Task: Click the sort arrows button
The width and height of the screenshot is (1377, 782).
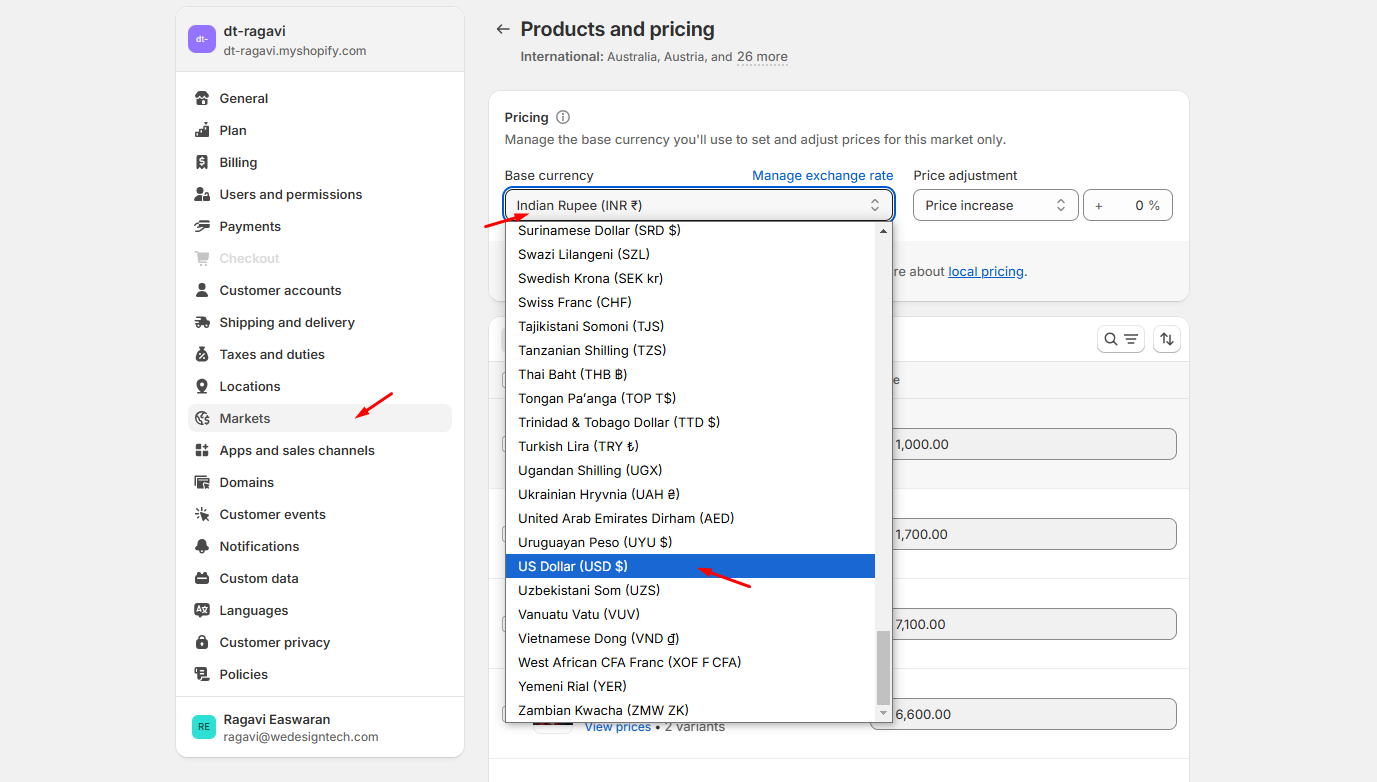Action: [1166, 339]
